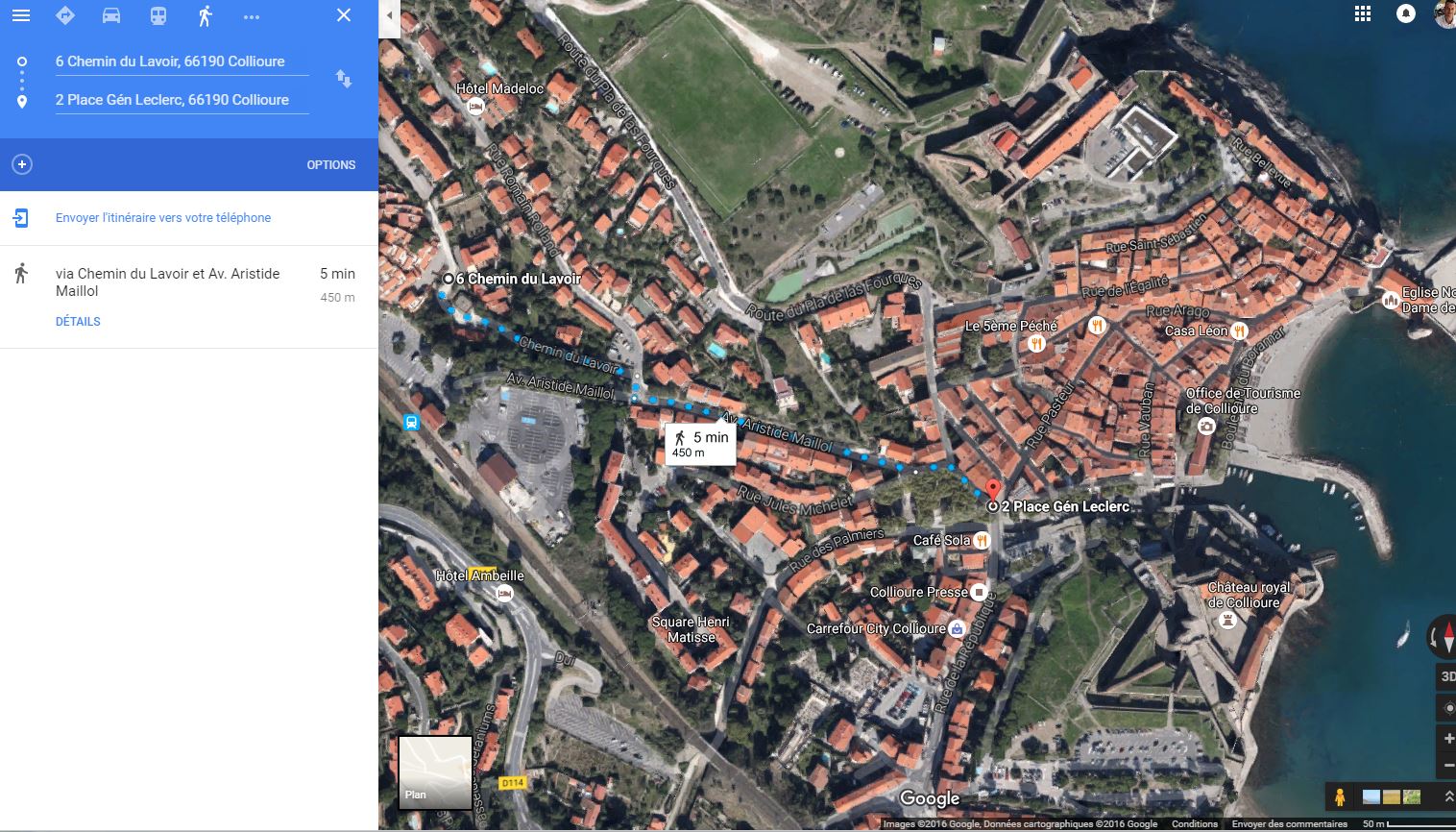Open the hamburger main menu

(x=20, y=15)
